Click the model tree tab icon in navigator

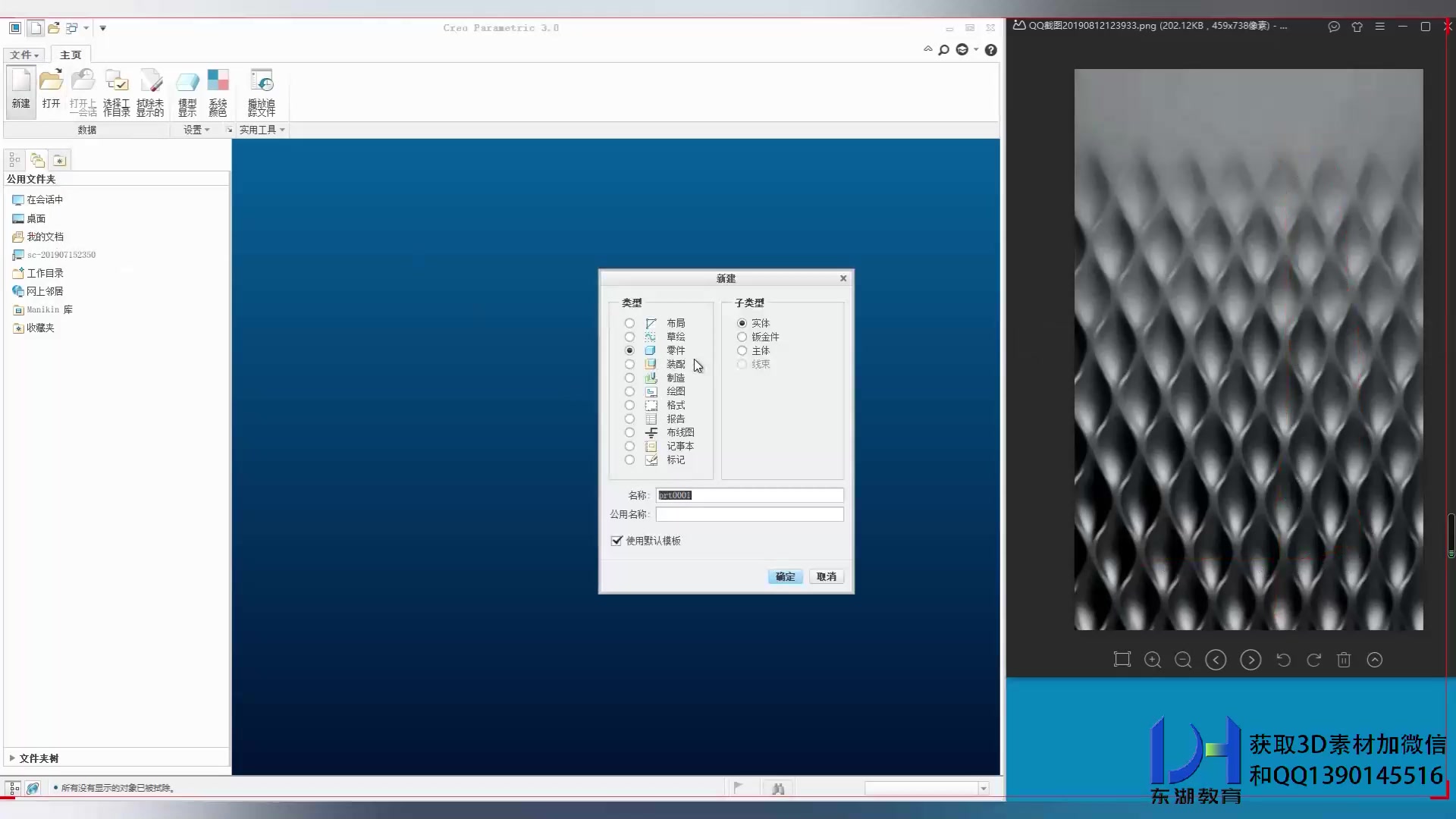point(14,160)
